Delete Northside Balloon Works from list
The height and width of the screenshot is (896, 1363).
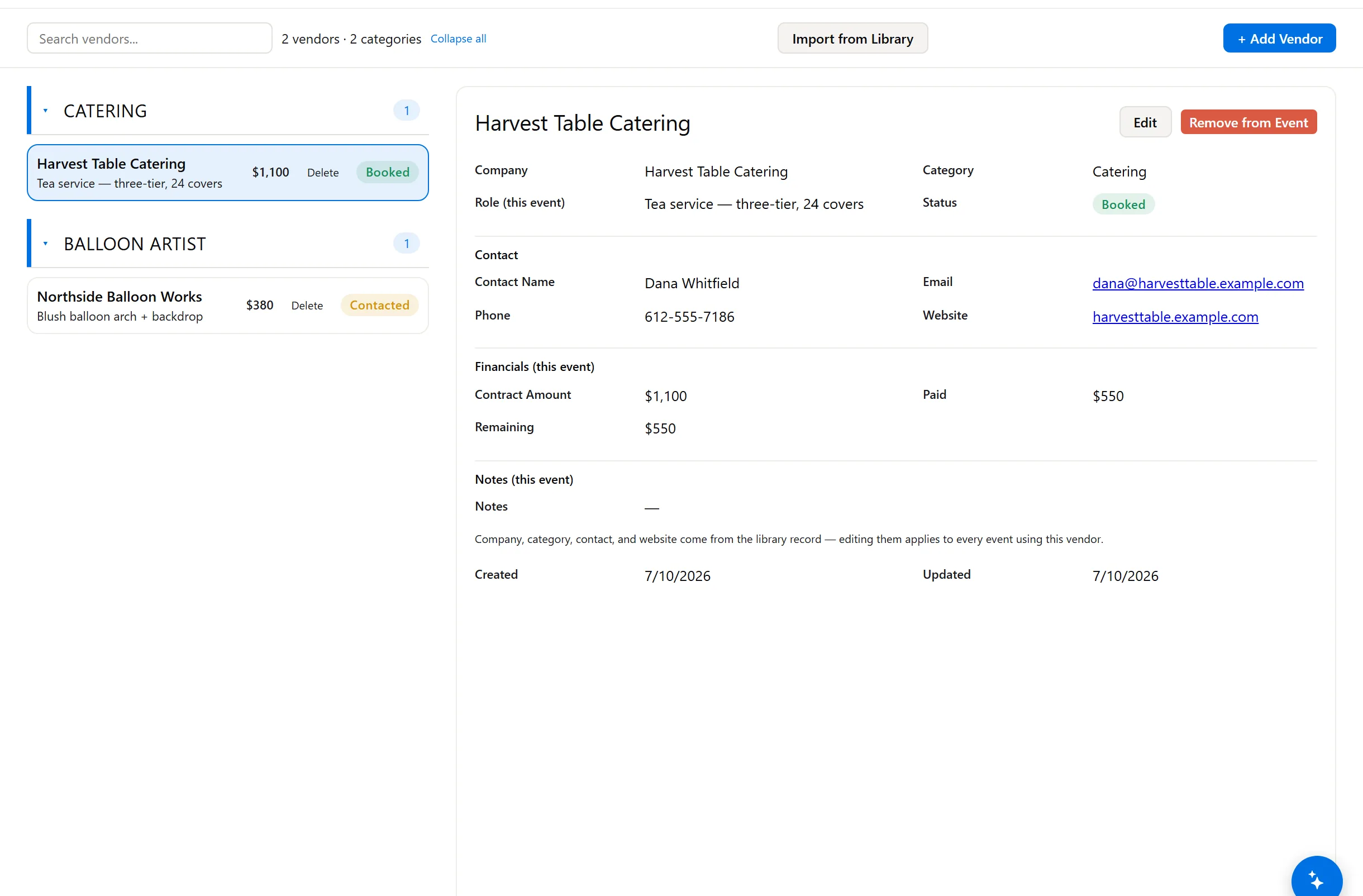[x=307, y=305]
